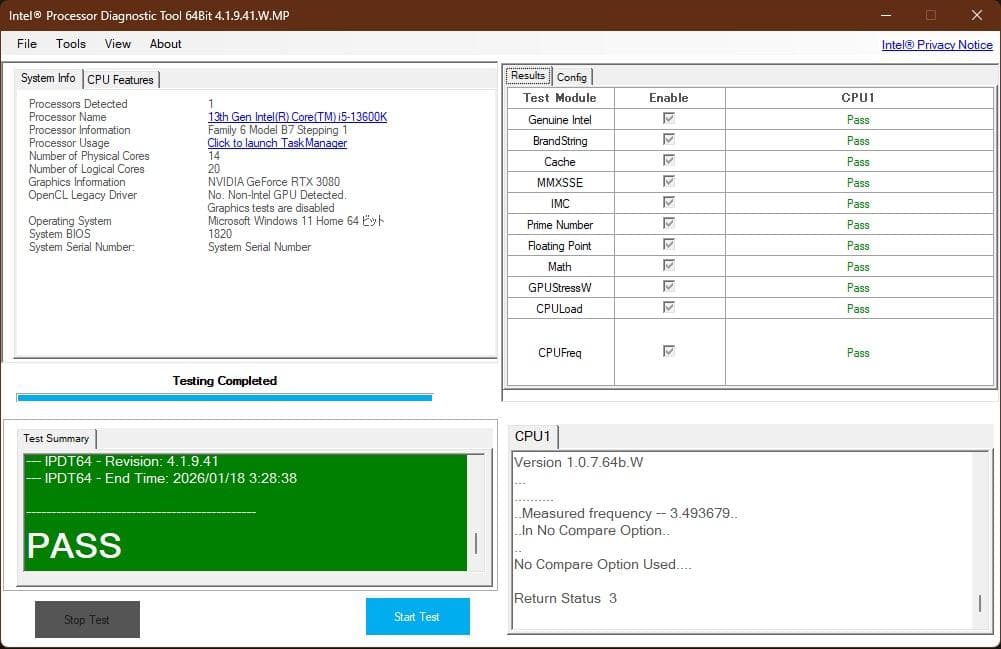This screenshot has height=649, width=1001.
Task: Open the Tools menu
Action: (70, 43)
